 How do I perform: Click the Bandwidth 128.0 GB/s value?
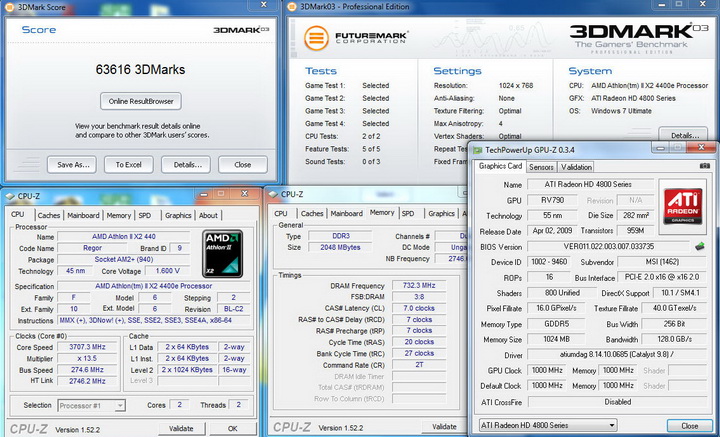pos(674,339)
